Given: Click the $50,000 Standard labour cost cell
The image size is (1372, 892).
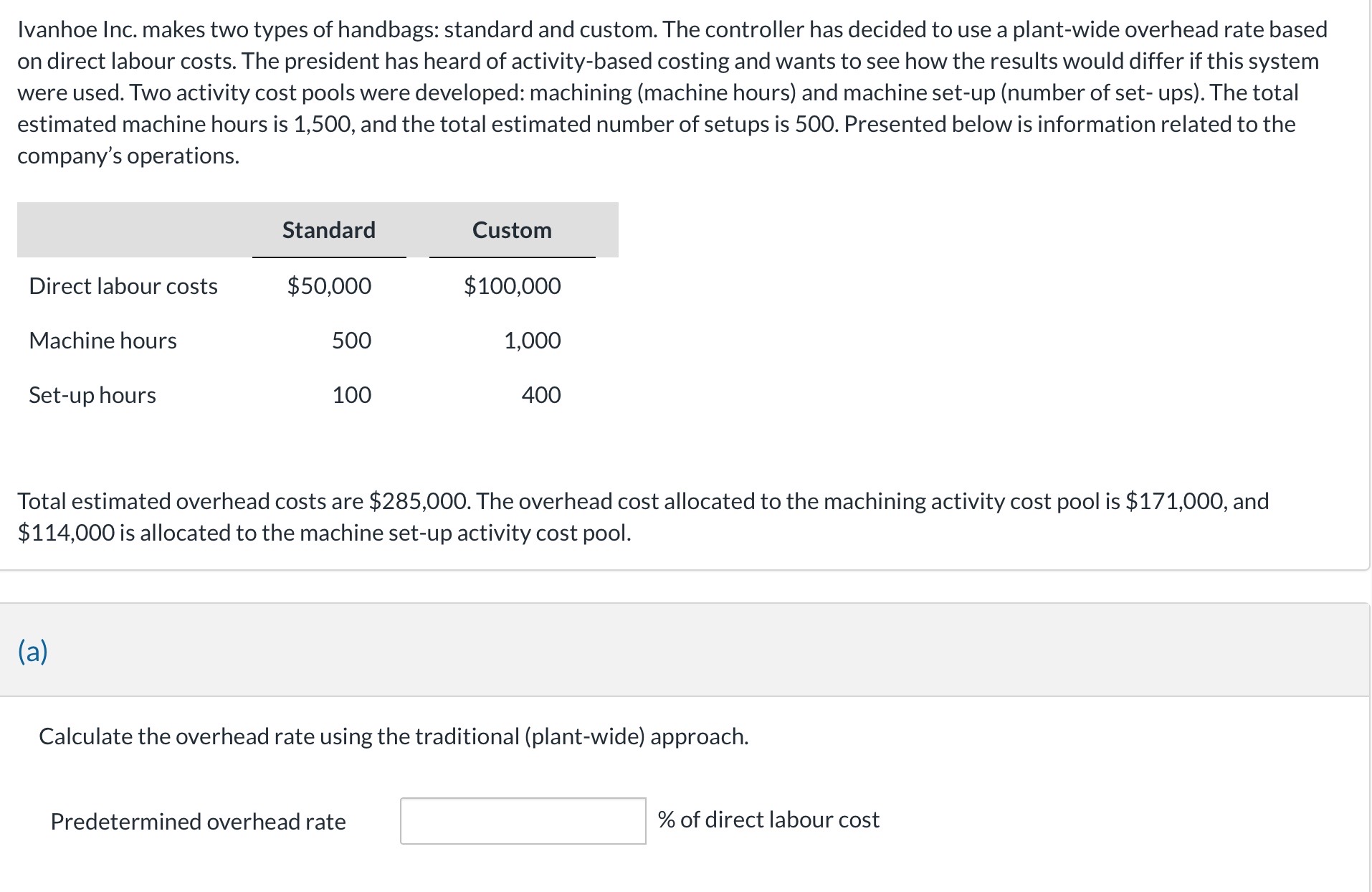Looking at the screenshot, I should (x=329, y=286).
